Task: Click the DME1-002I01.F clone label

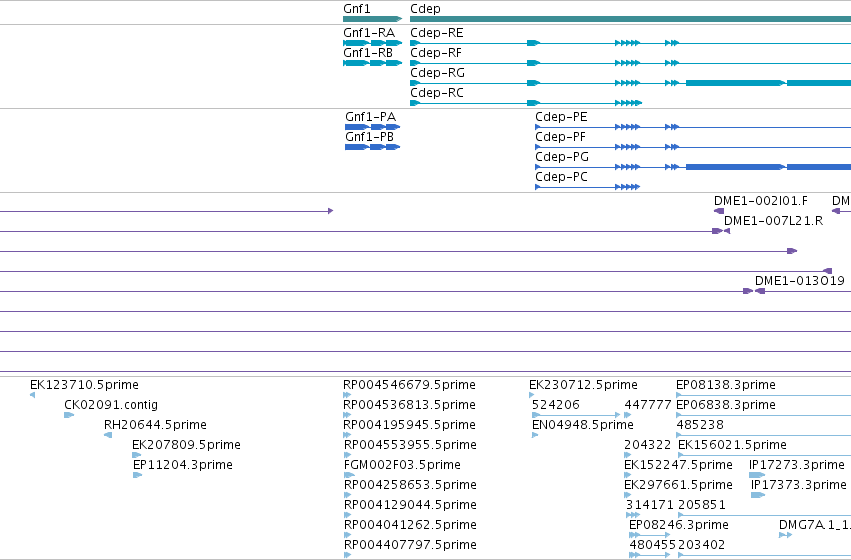Action: pyautogui.click(x=760, y=201)
